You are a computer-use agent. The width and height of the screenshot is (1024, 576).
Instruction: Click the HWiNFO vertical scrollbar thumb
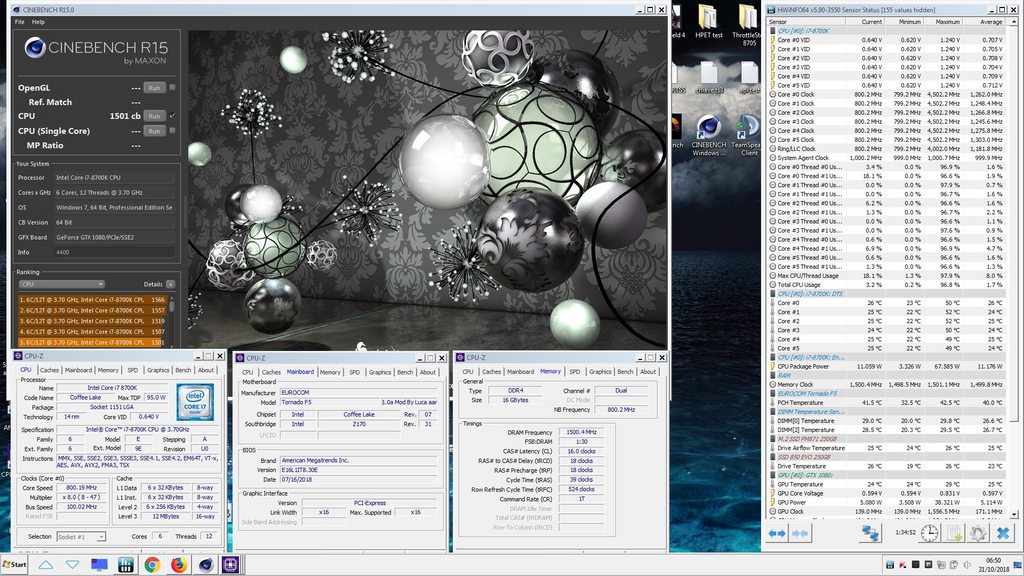click(x=1014, y=222)
